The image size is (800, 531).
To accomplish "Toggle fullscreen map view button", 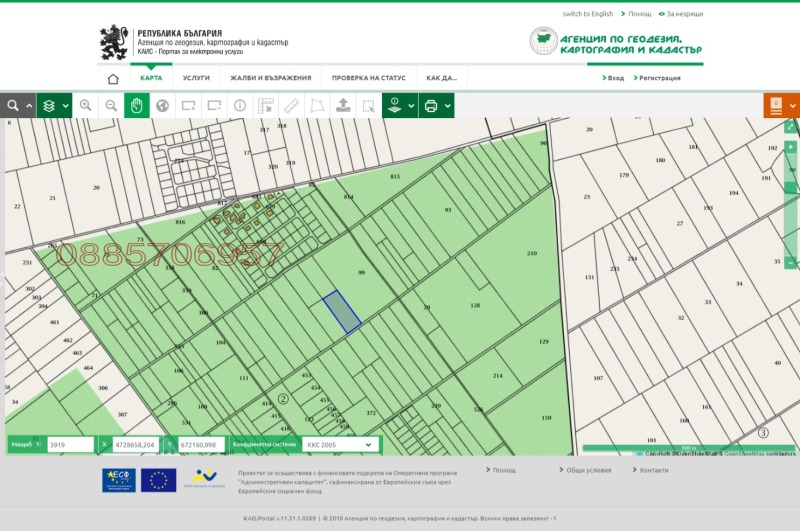I will tap(791, 127).
